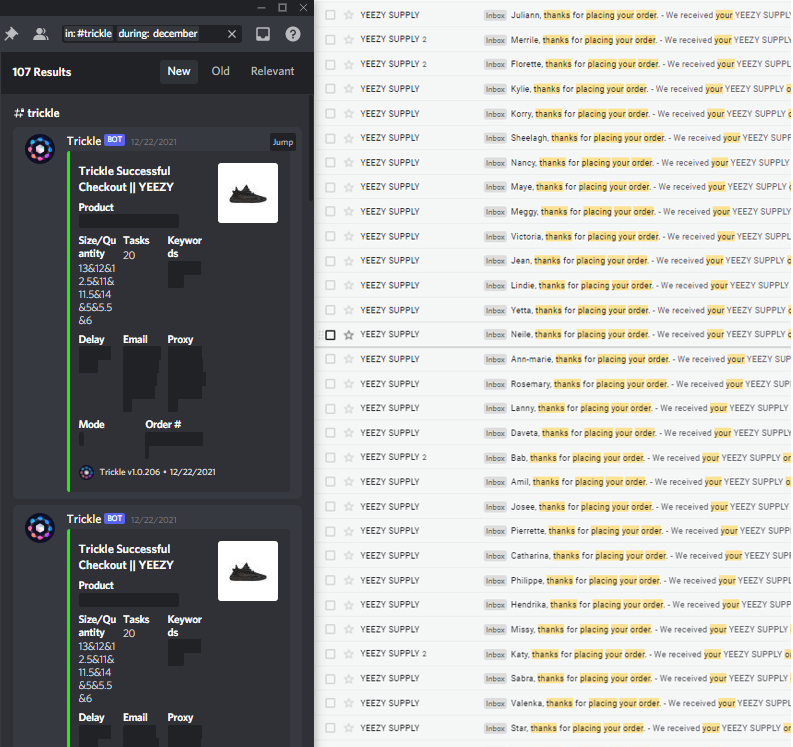
Task: Select checkbox for Korry email
Action: coord(330,114)
